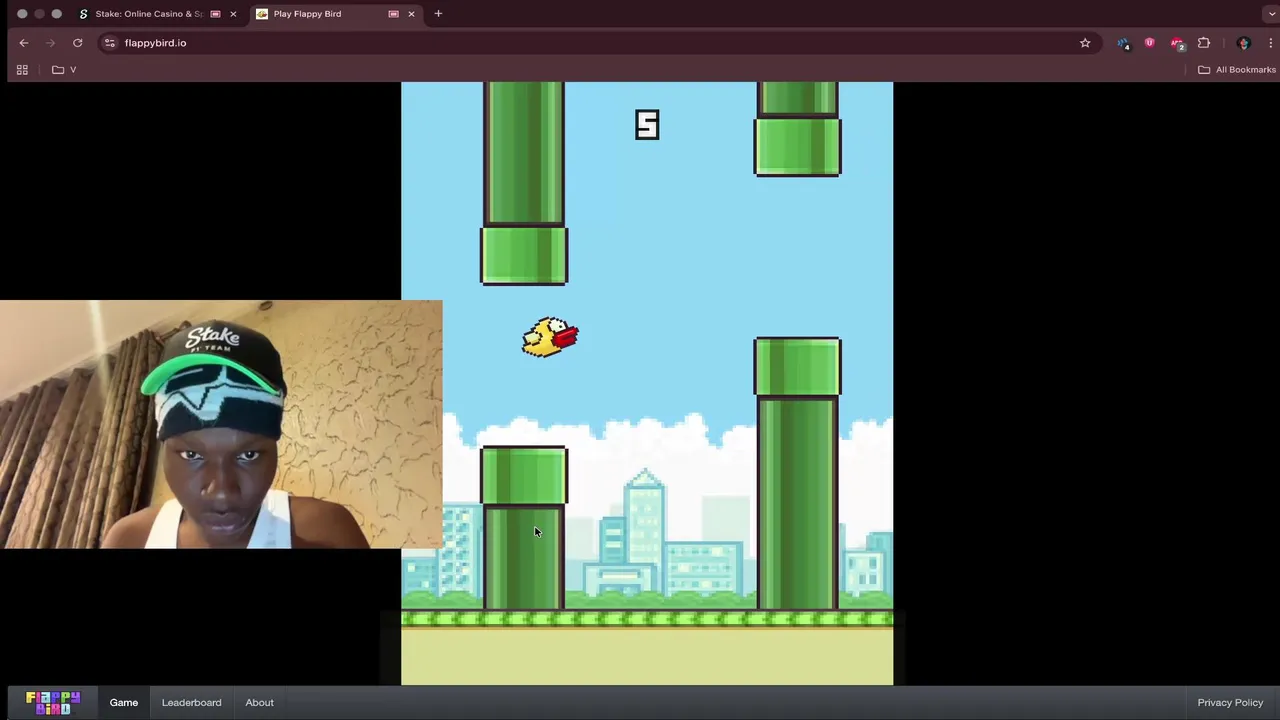This screenshot has height=720, width=1280.
Task: Open the apps grid in bookmarks bar
Action: [x=22, y=70]
